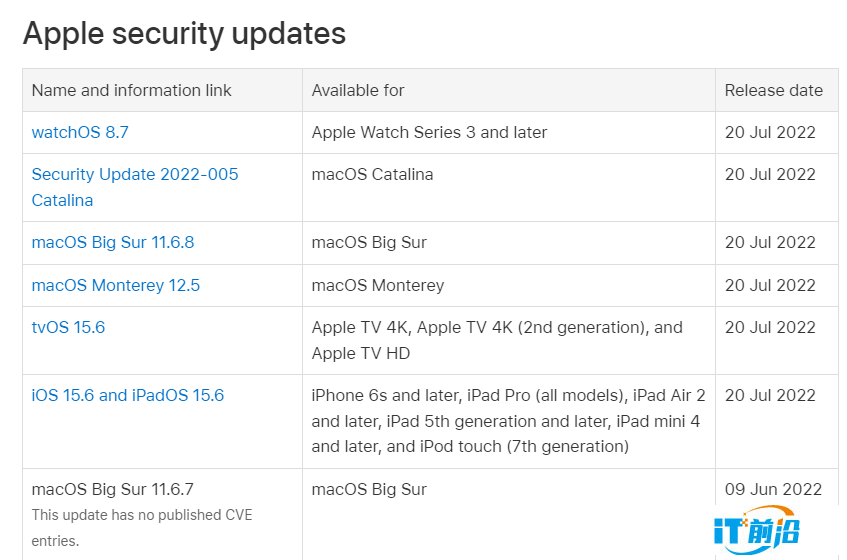
Task: Click the no published CVE entries note
Action: [142, 528]
